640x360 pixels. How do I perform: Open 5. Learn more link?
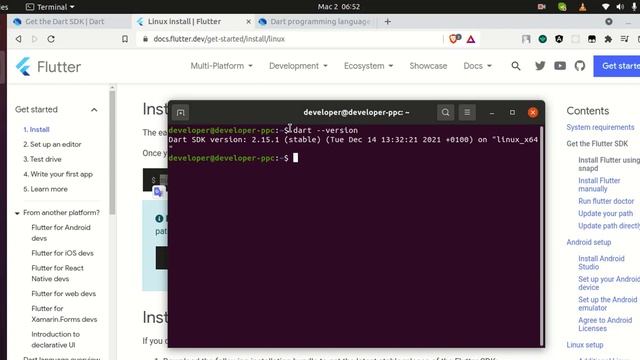[x=45, y=189]
